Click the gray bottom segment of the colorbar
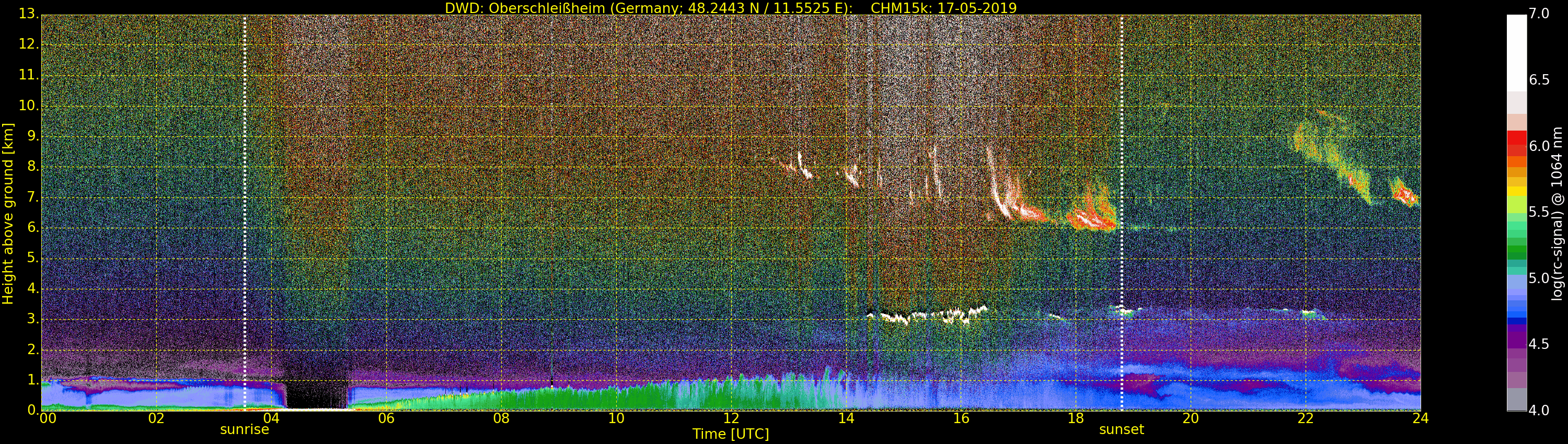This screenshot has height=444, width=1568. [x=1516, y=400]
